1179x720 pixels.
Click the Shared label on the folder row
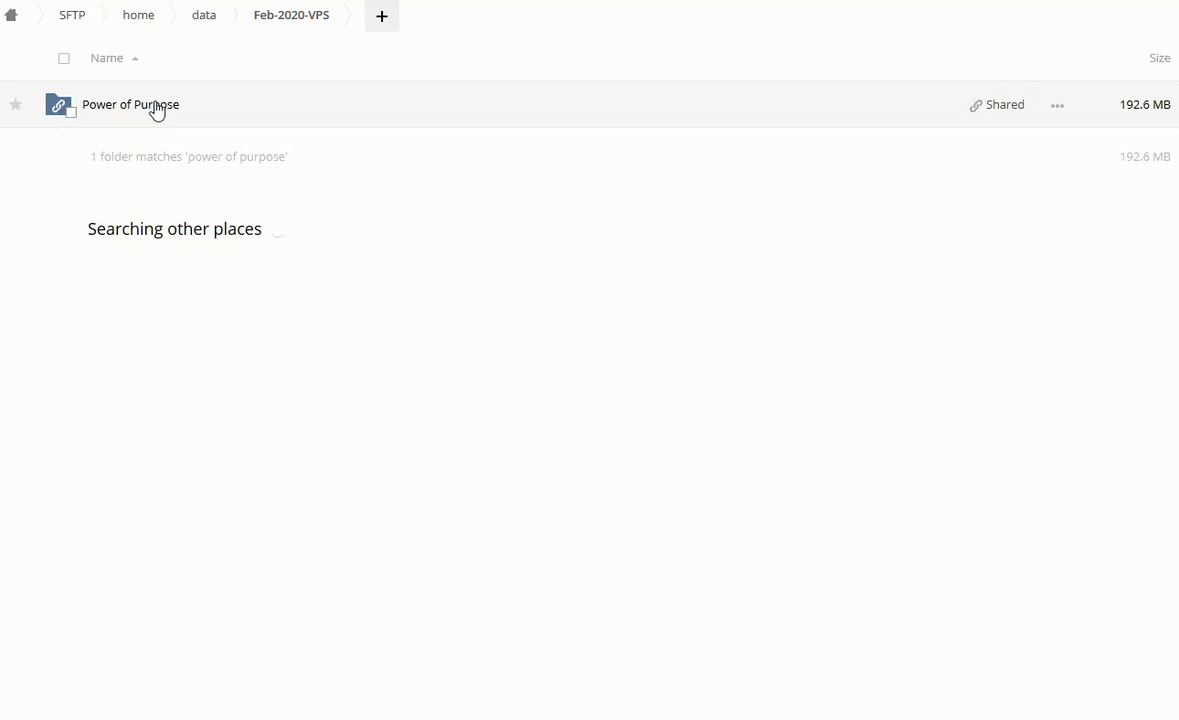coord(1005,104)
